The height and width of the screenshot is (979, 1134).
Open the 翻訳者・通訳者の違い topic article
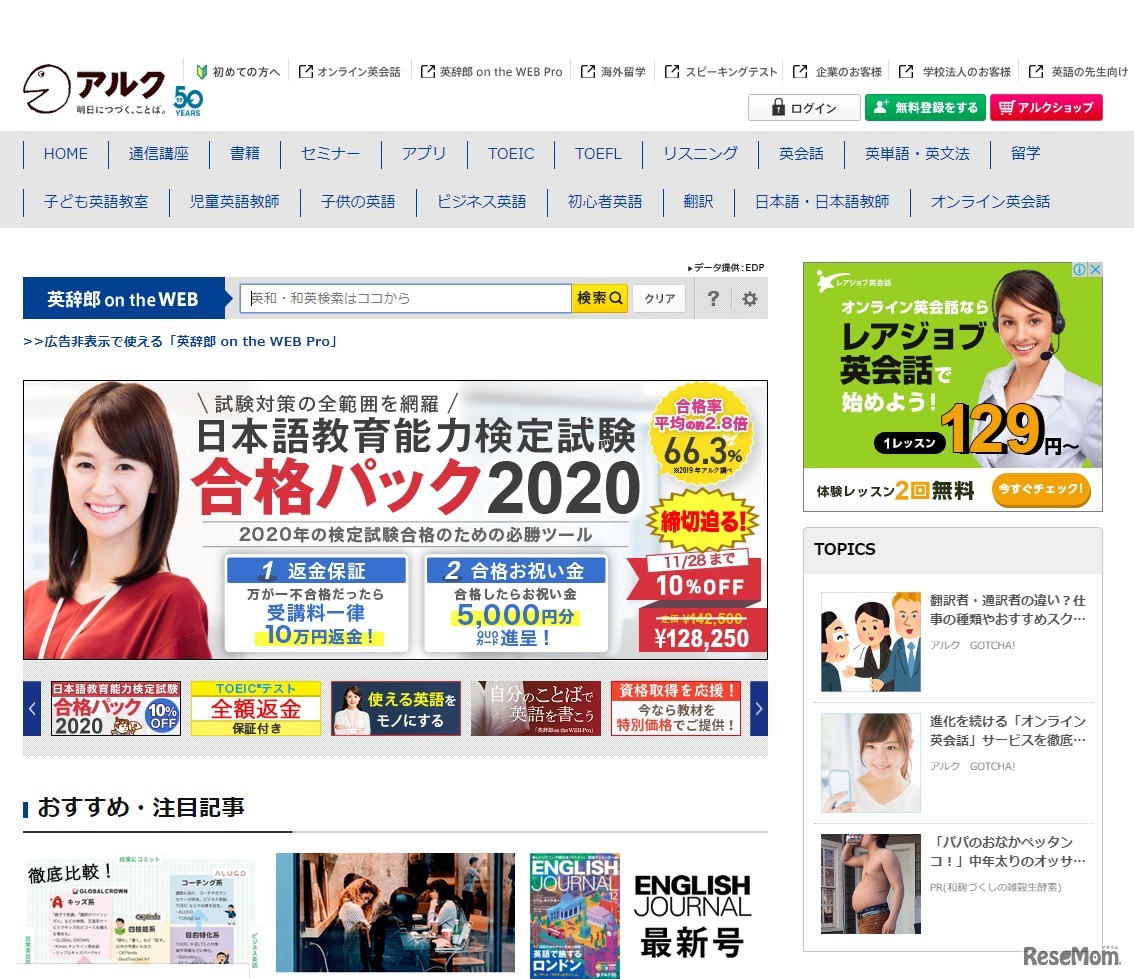(1007, 610)
